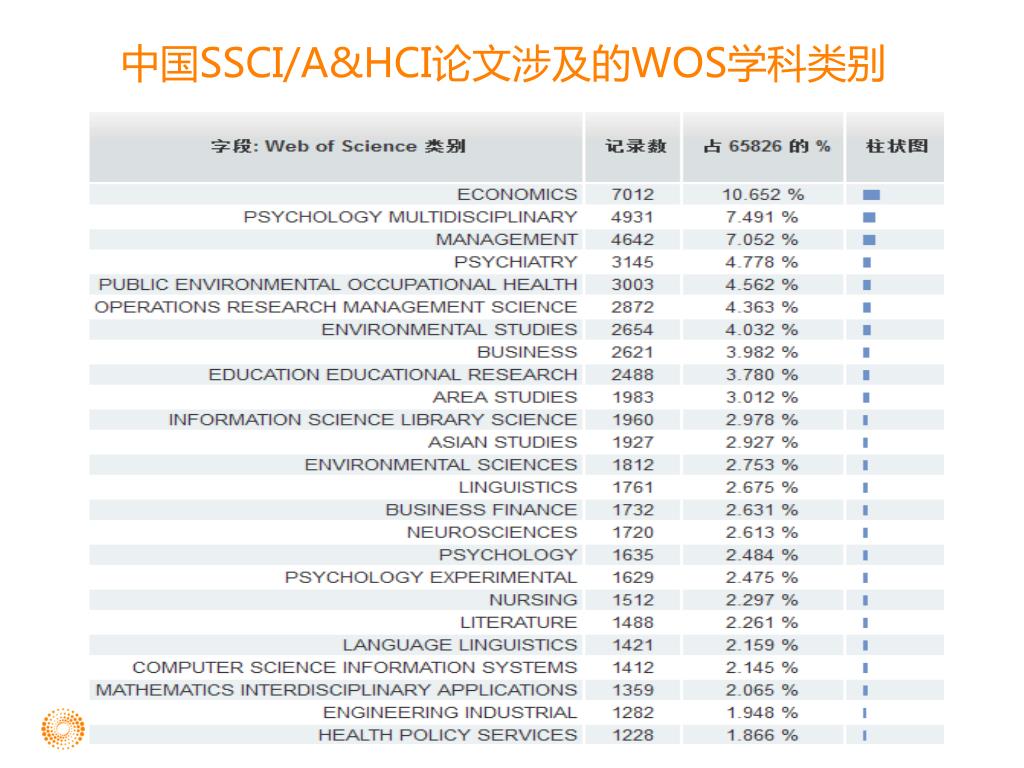Select HEALTH POLICY SERVICES label
The width and height of the screenshot is (1024, 768).
click(447, 735)
